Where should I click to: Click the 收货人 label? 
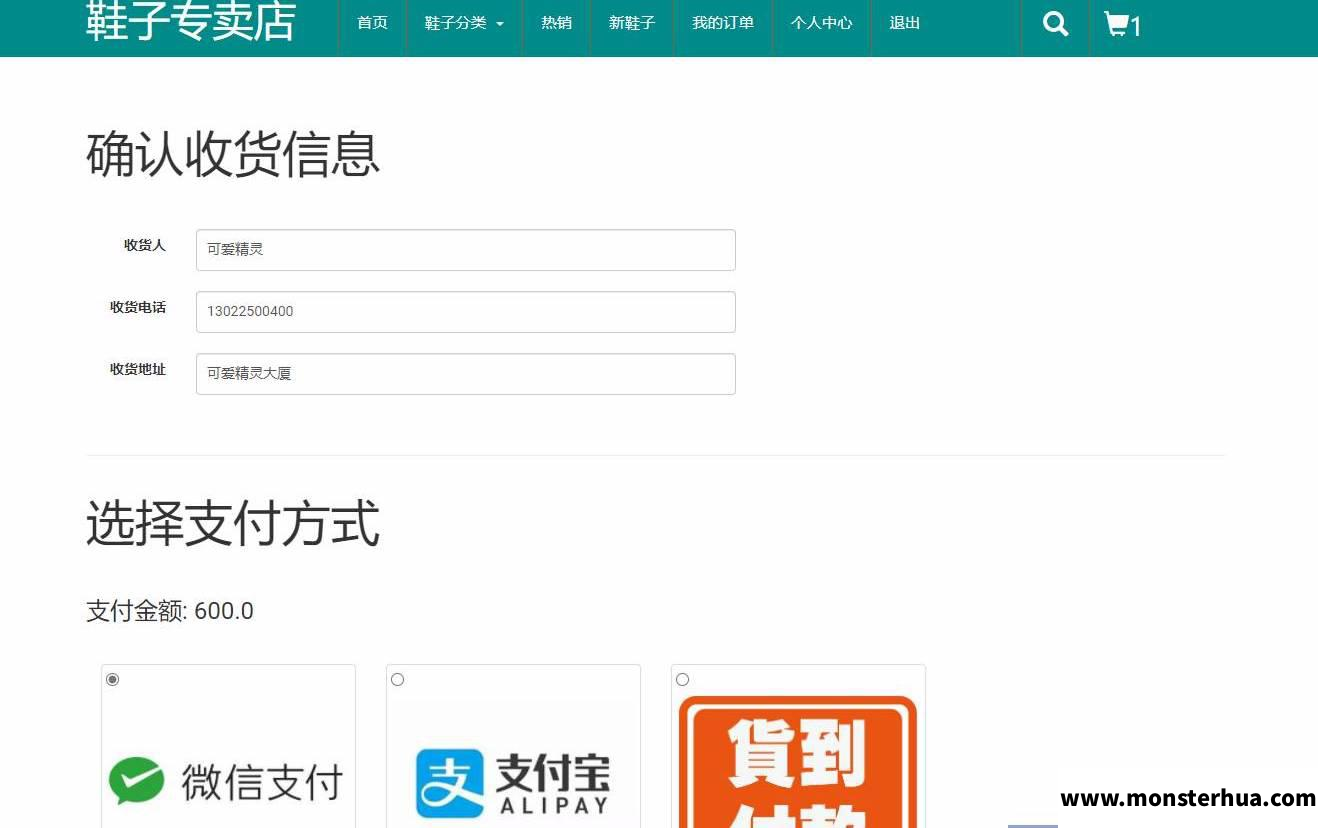(x=145, y=245)
